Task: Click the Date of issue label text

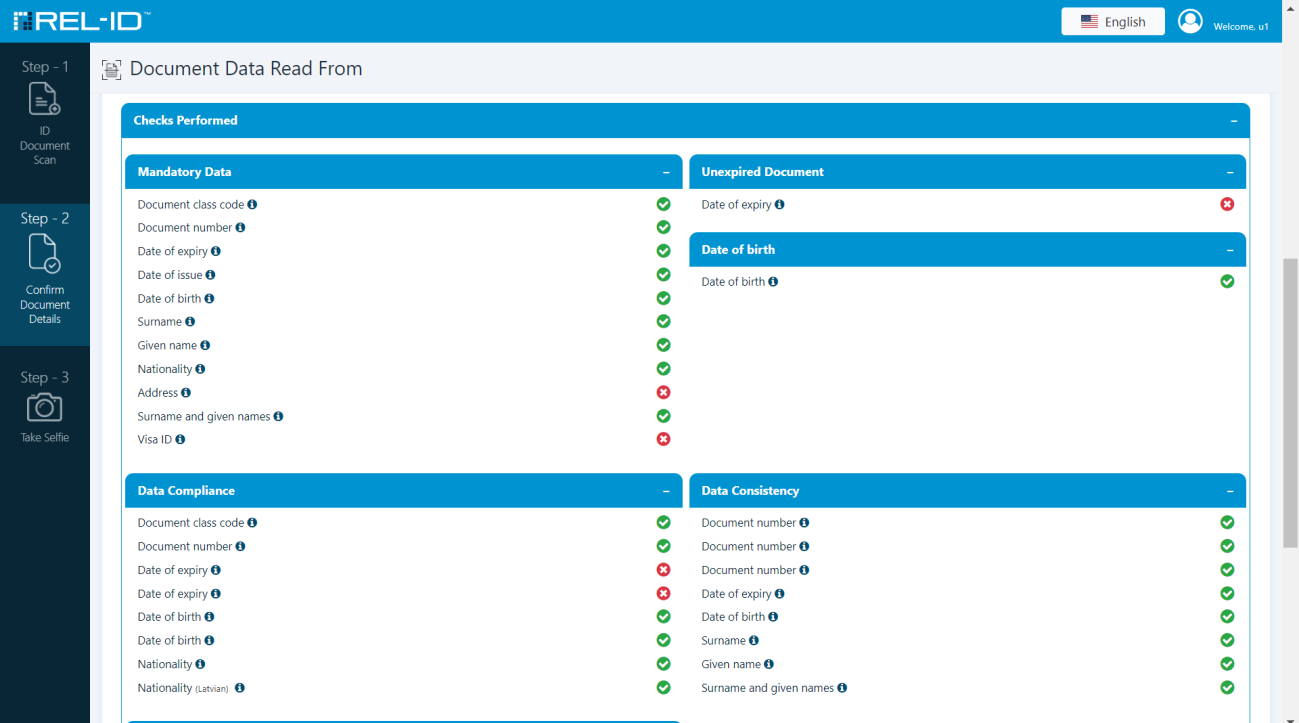Action: (170, 275)
